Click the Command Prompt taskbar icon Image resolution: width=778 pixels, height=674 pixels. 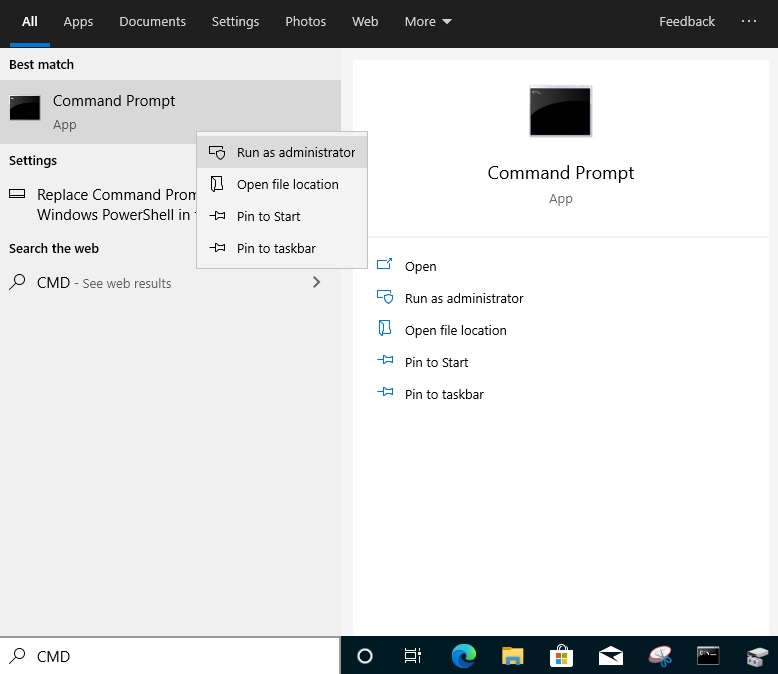[708, 656]
